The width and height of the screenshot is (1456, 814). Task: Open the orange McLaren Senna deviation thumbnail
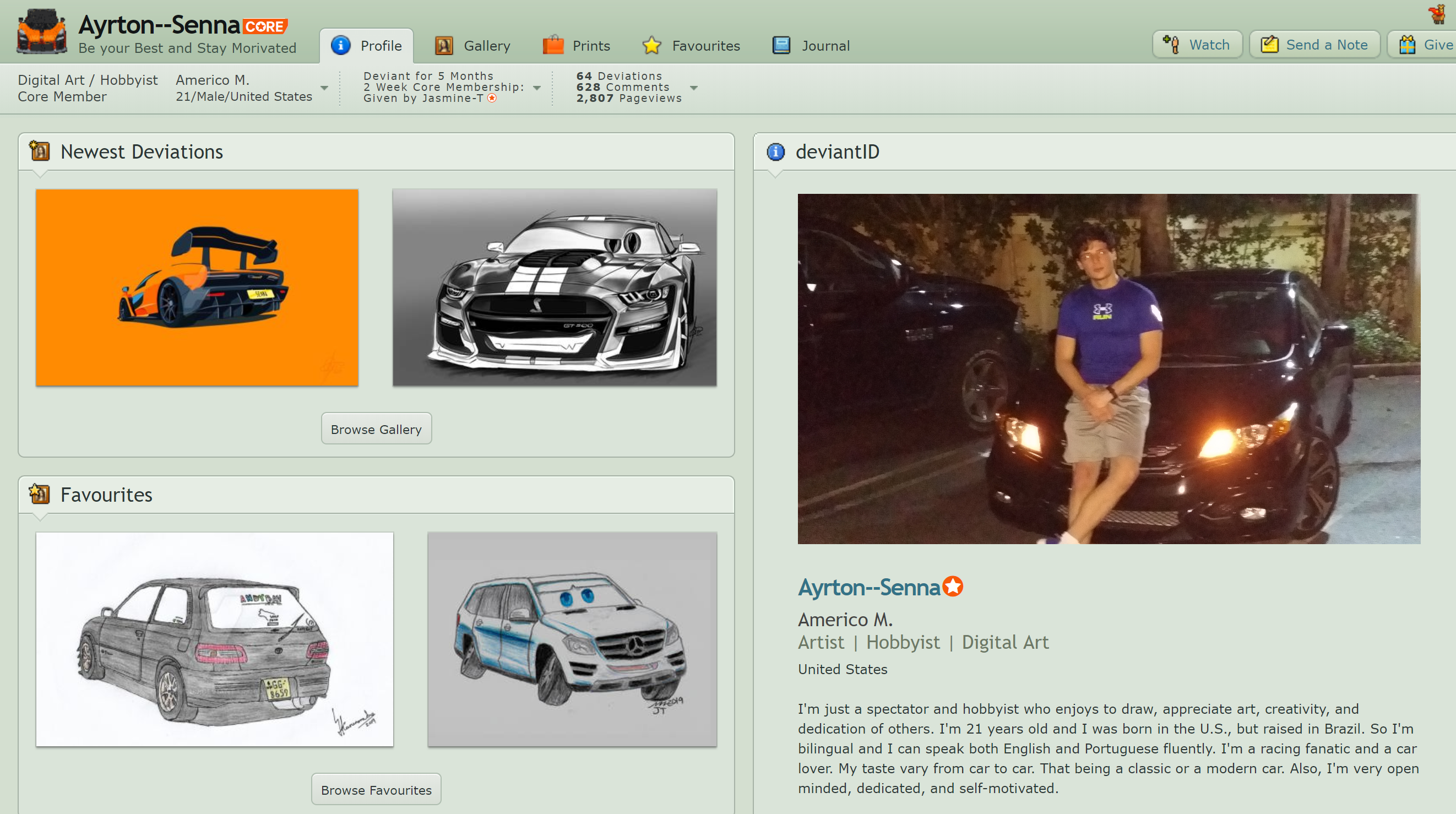pyautogui.click(x=197, y=287)
